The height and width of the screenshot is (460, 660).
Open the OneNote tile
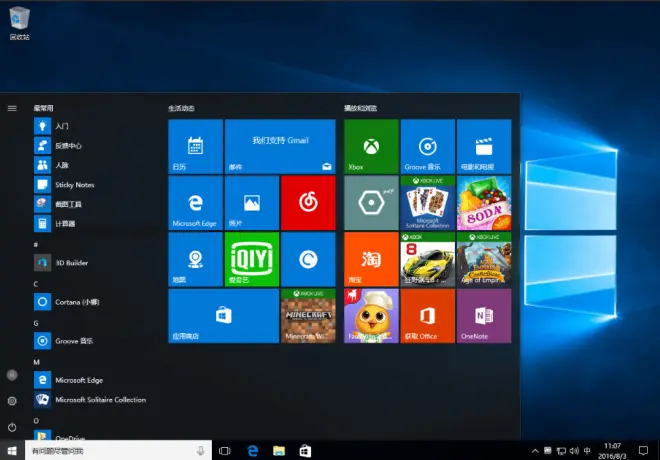484,316
